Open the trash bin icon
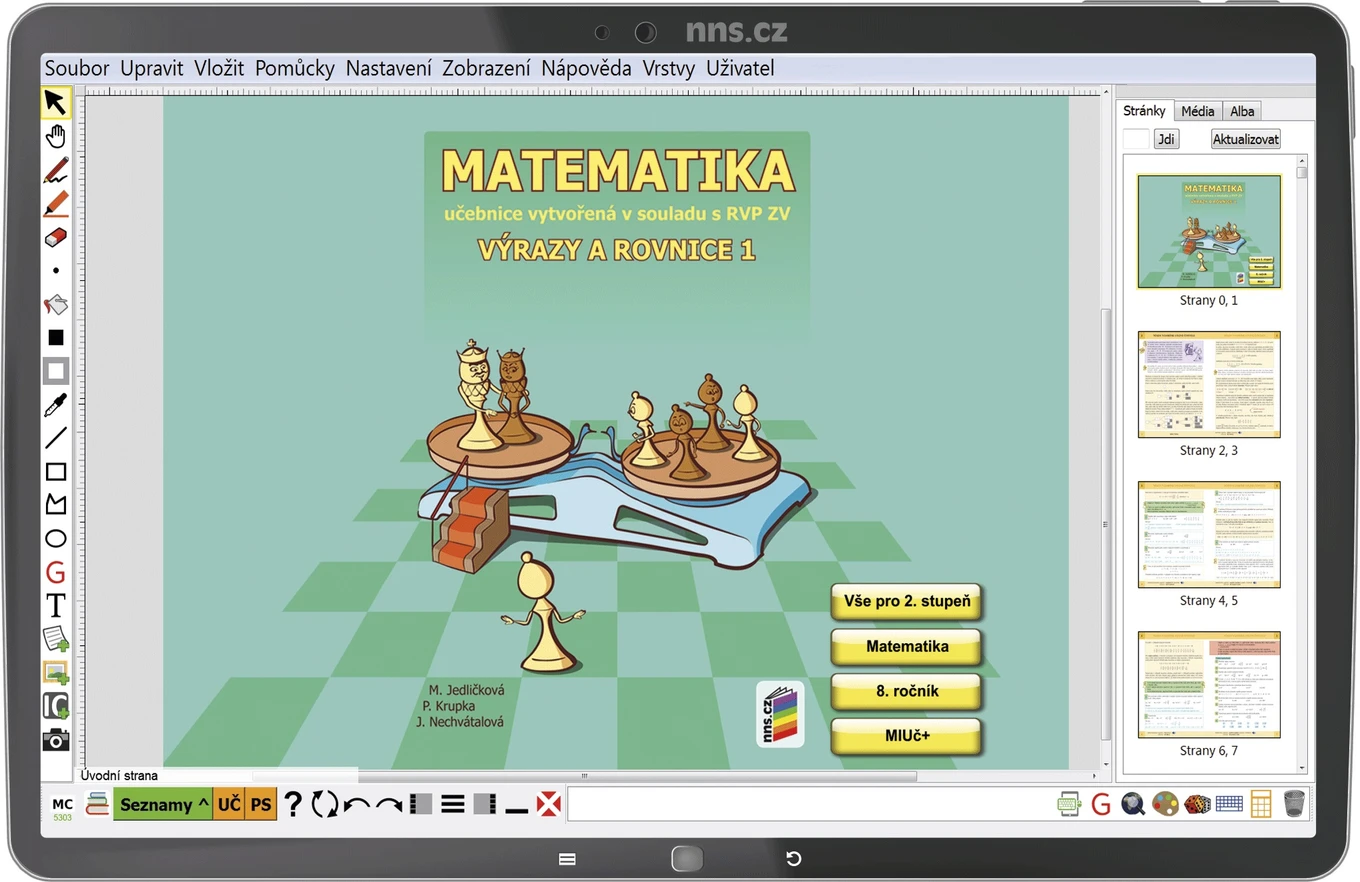 (1294, 803)
